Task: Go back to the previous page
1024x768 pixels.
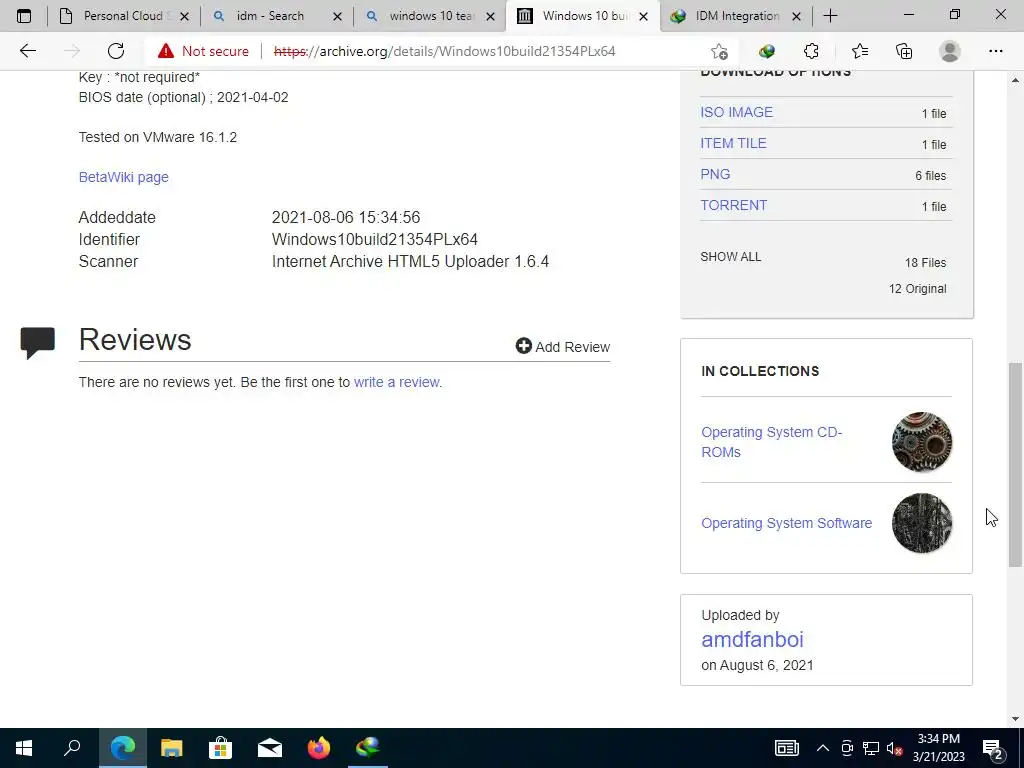Action: point(27,51)
